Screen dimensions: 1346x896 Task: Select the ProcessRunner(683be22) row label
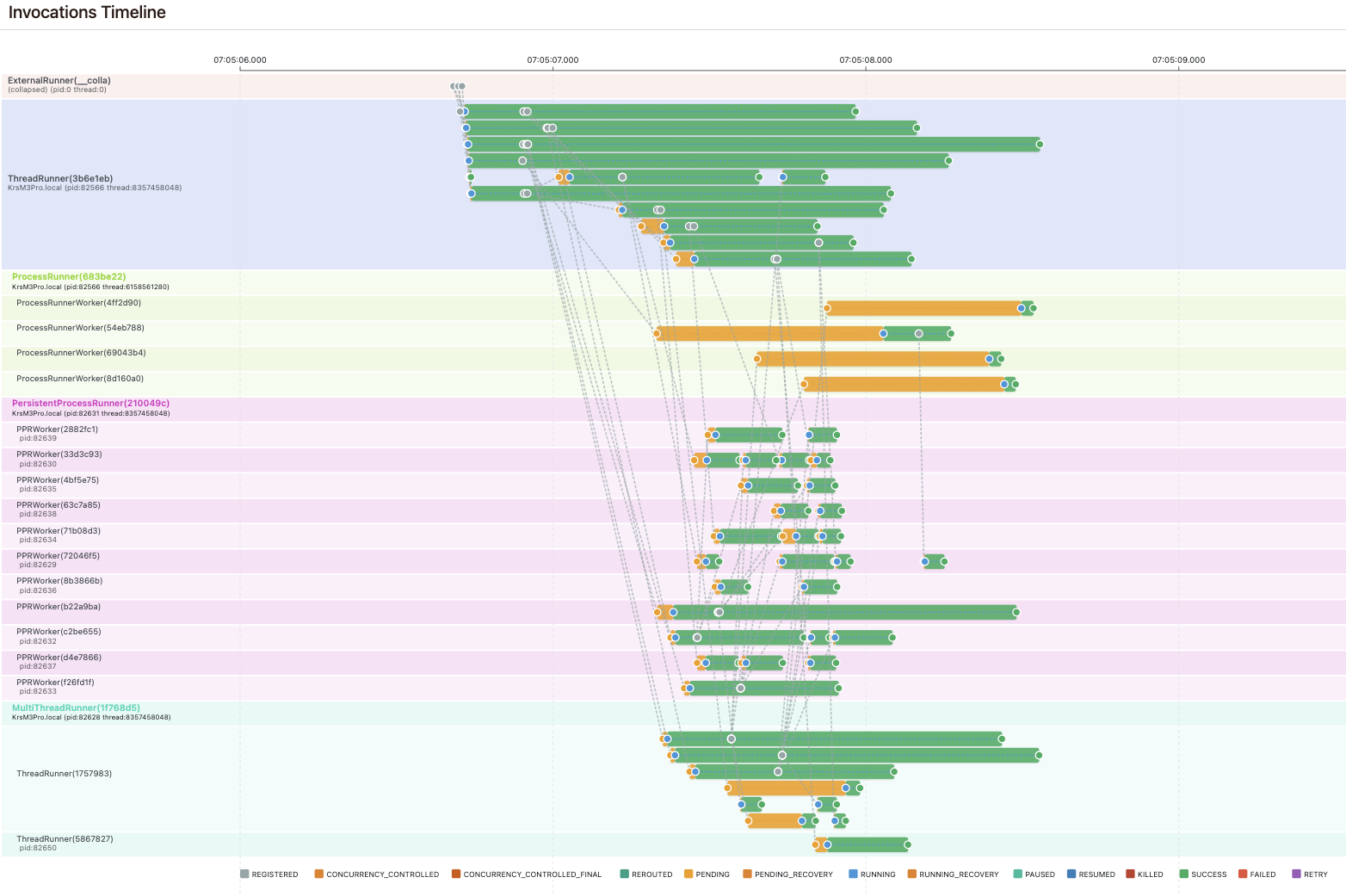click(x=68, y=276)
